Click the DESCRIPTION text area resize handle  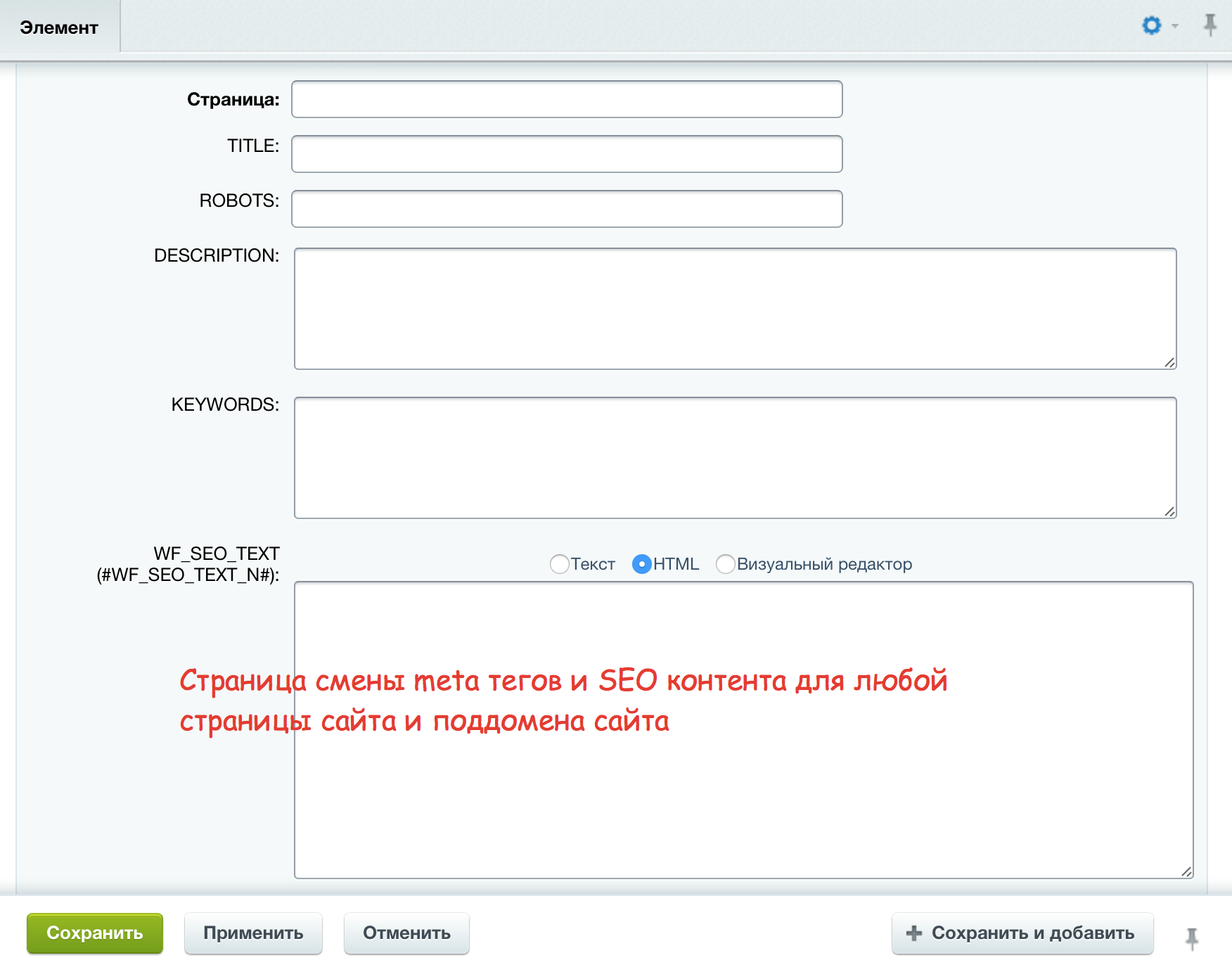[1169, 362]
